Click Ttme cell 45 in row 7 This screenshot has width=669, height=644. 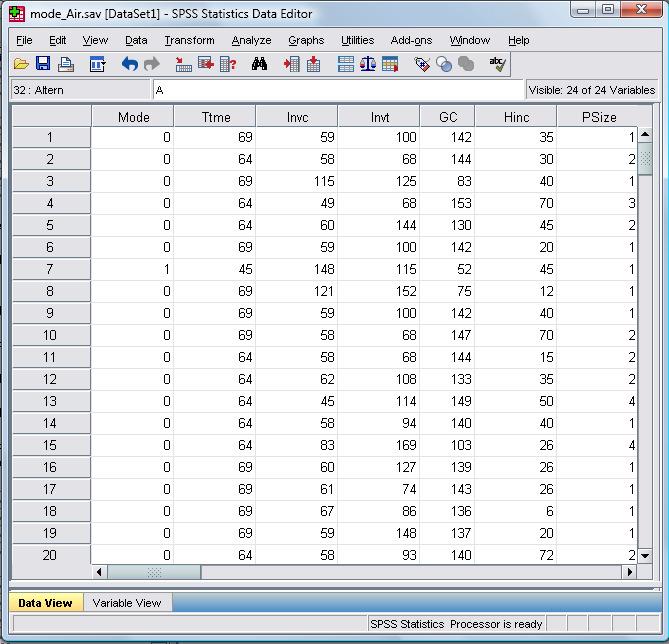coord(215,269)
